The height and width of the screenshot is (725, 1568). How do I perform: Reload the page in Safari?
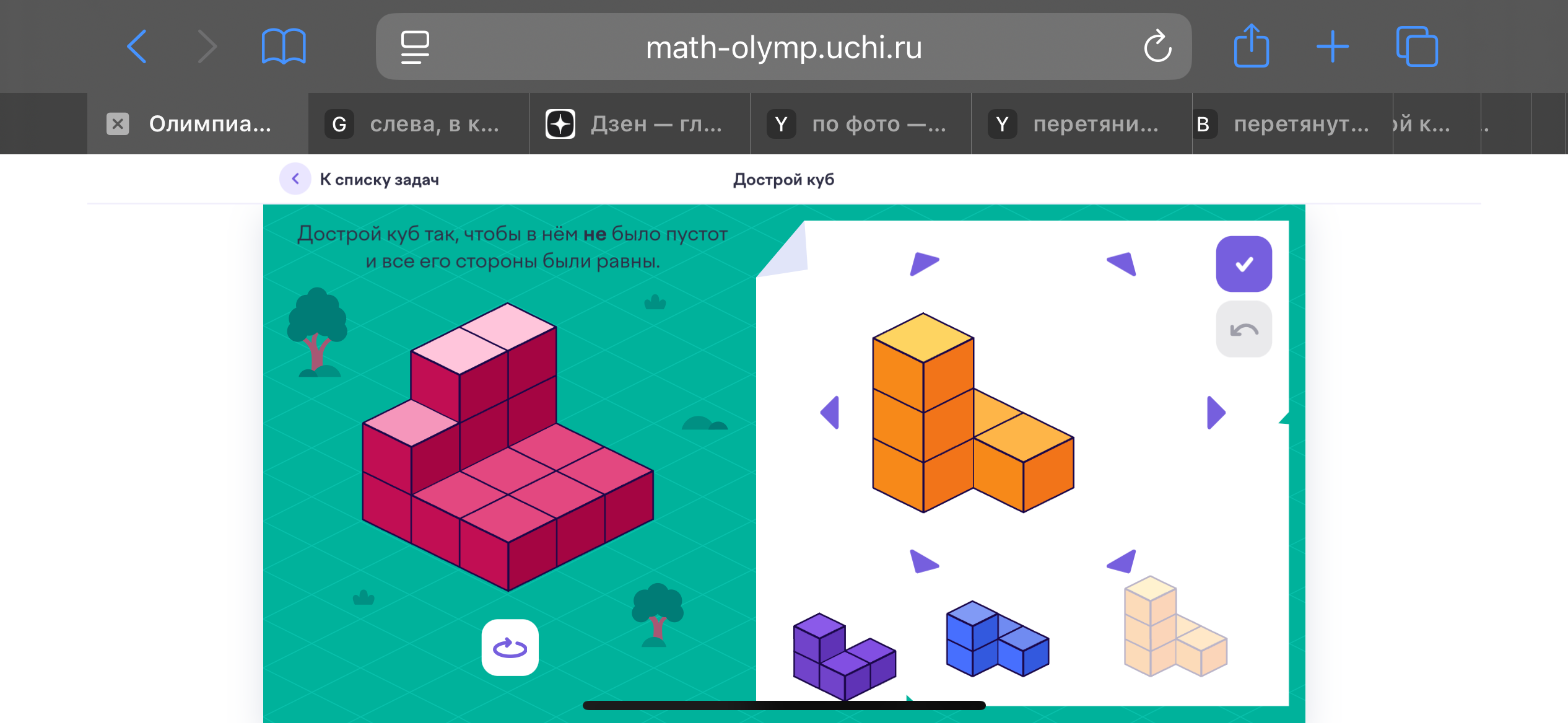pyautogui.click(x=1157, y=47)
